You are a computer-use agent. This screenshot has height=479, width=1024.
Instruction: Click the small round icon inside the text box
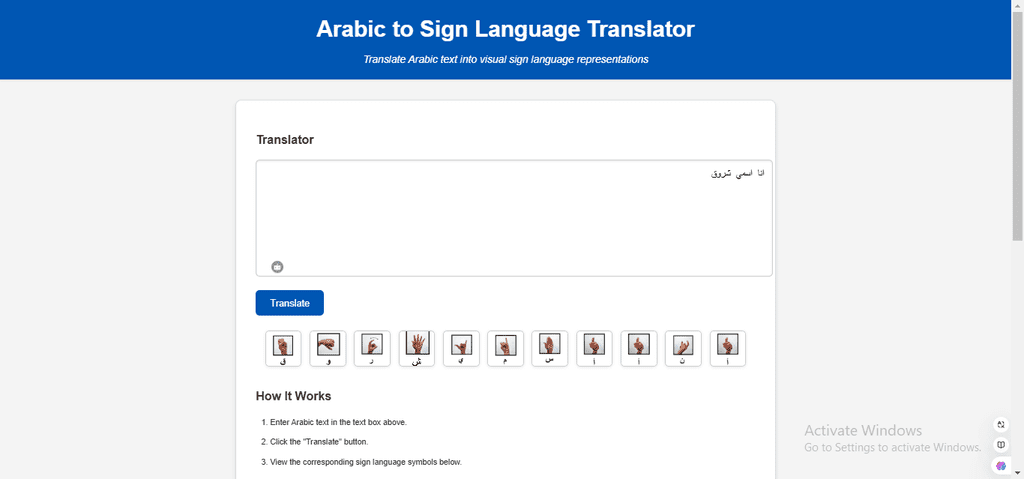278,267
